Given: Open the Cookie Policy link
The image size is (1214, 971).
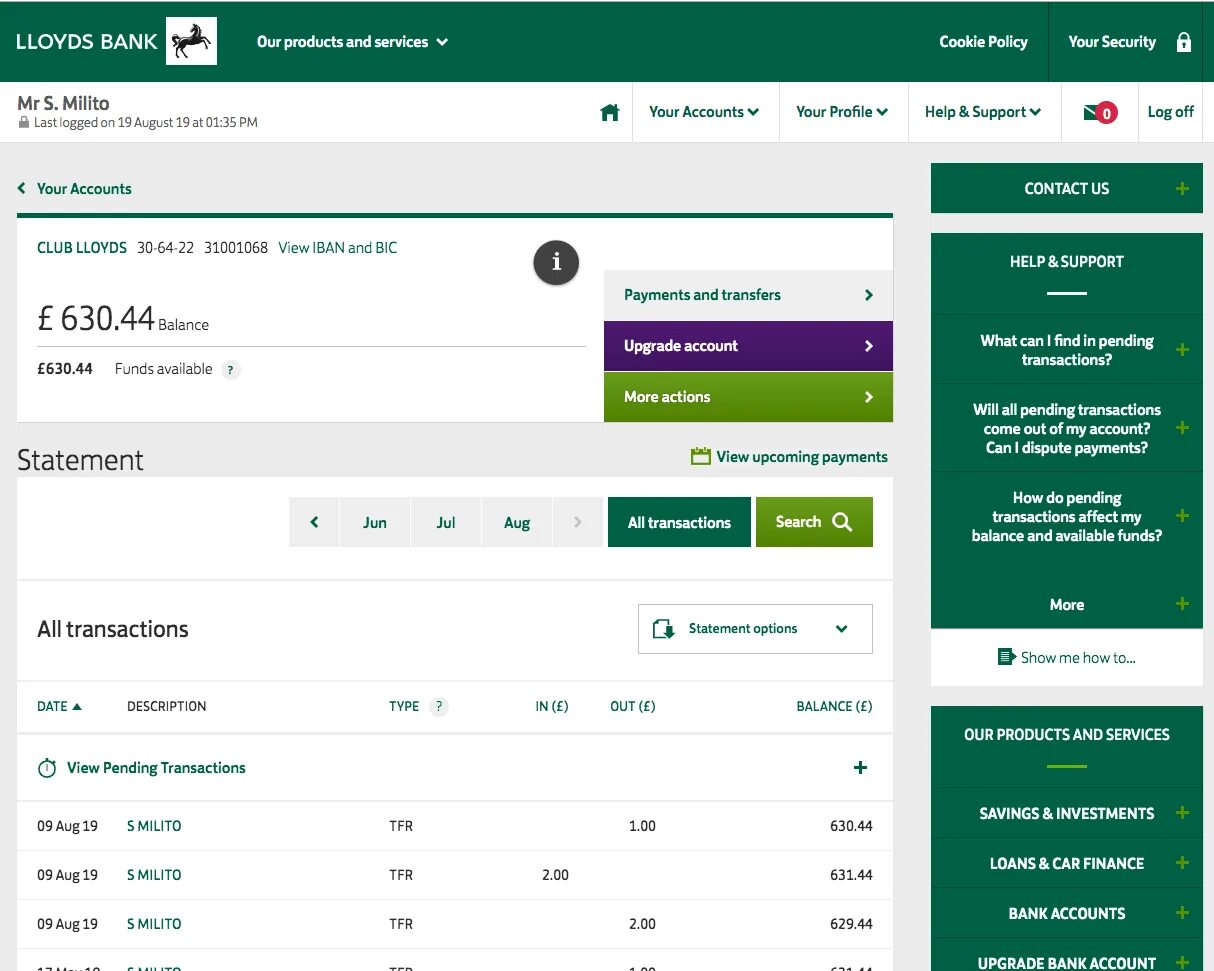Looking at the screenshot, I should coord(983,42).
